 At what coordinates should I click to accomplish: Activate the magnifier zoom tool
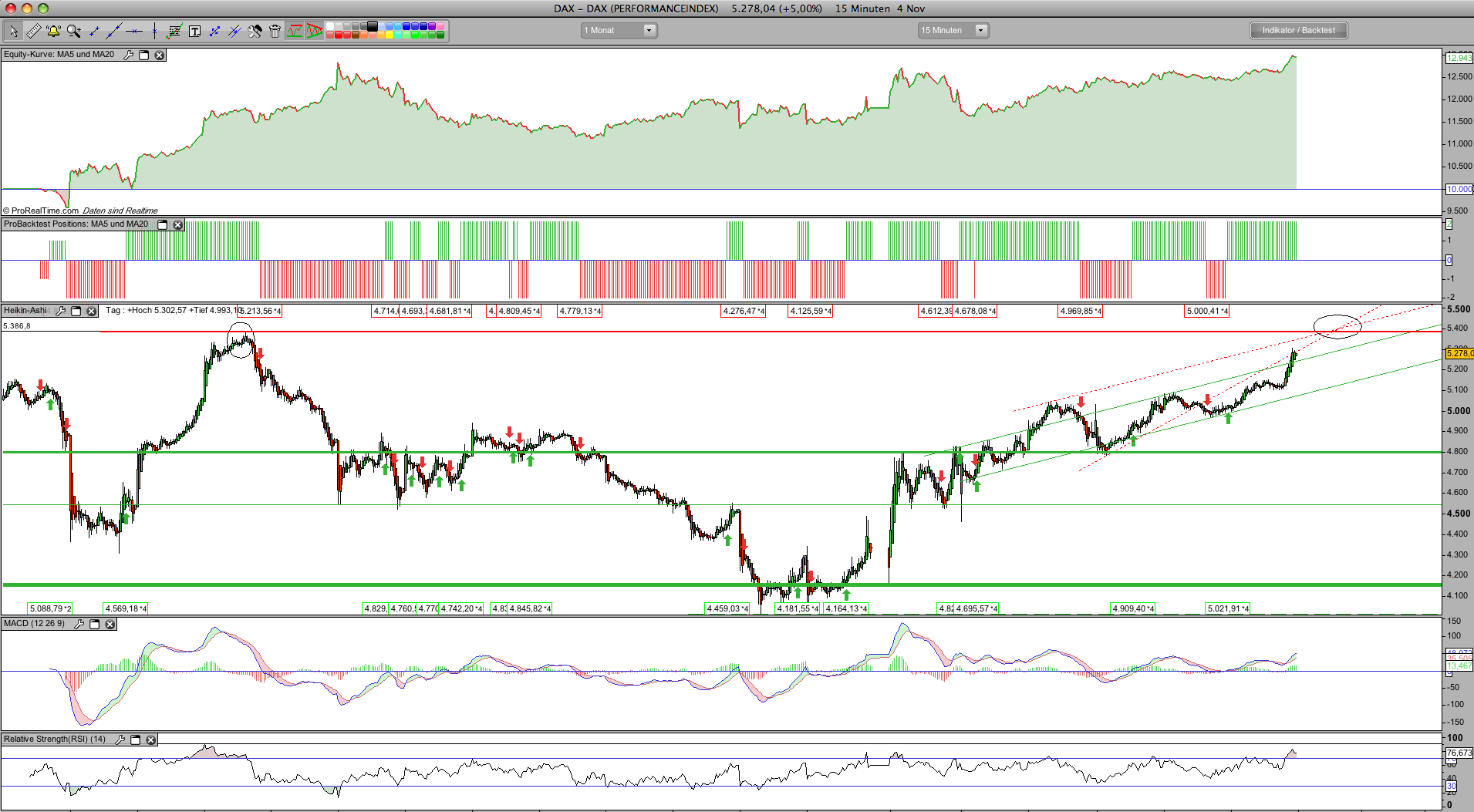point(73,31)
